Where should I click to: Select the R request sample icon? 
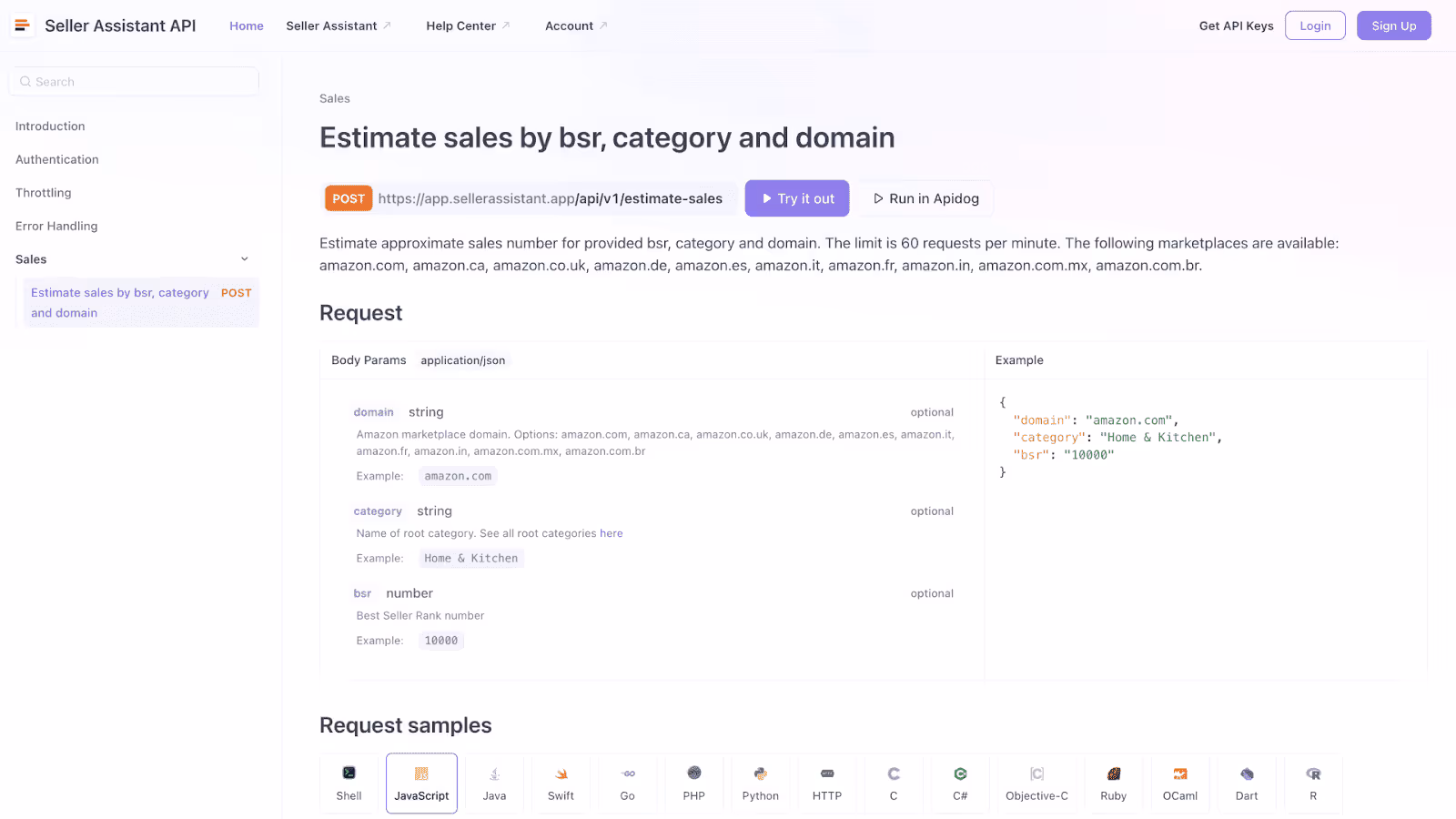click(x=1313, y=773)
